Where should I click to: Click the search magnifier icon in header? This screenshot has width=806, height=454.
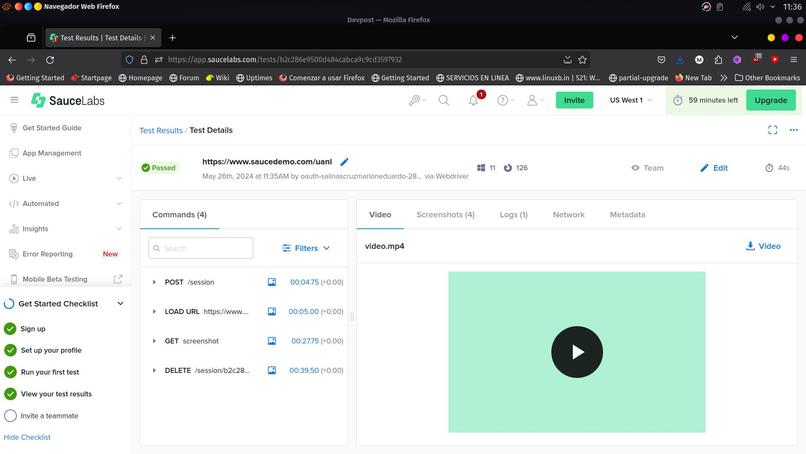point(444,100)
